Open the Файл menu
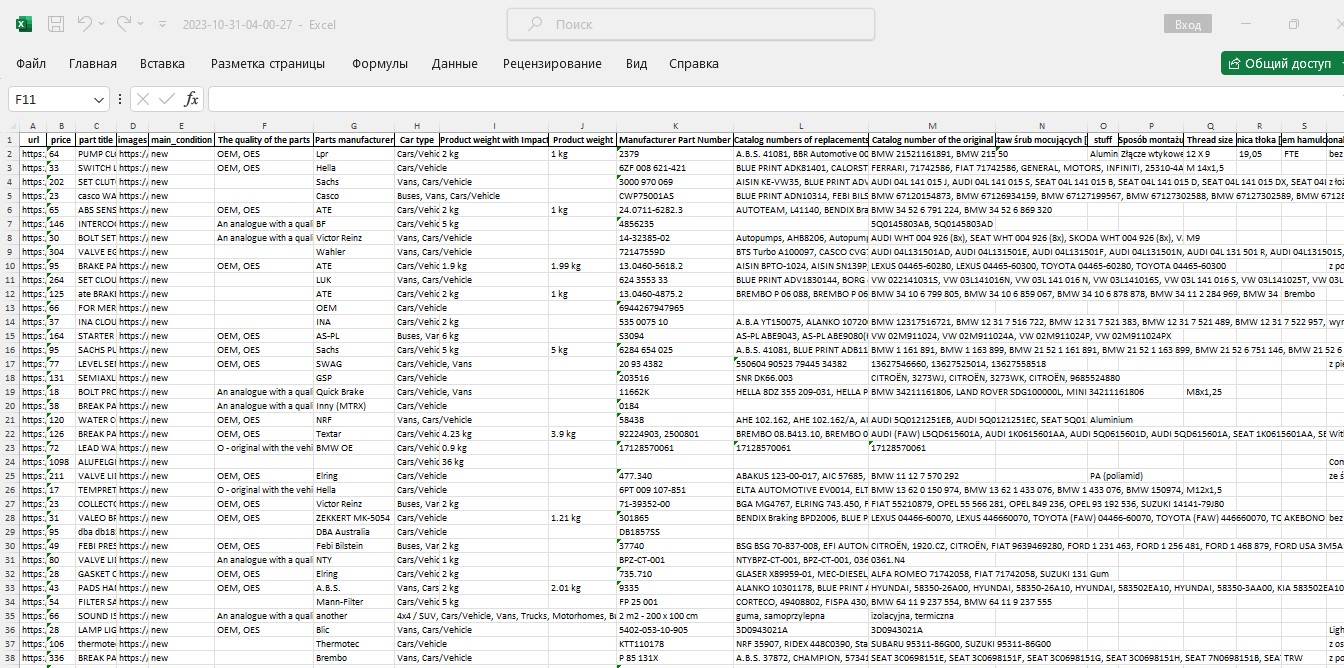 31,63
